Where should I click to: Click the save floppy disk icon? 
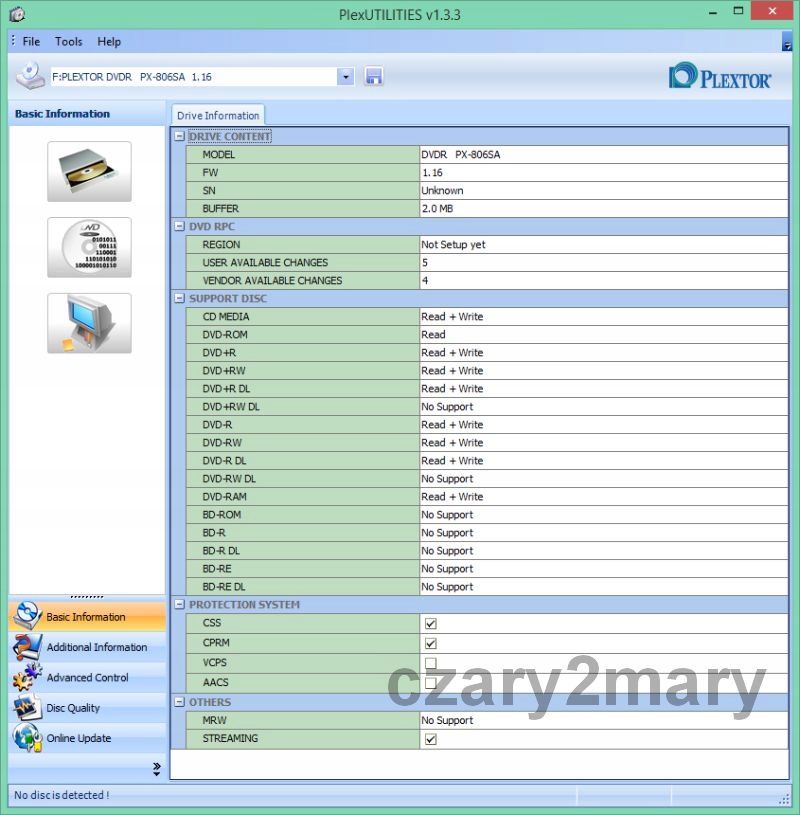(374, 76)
